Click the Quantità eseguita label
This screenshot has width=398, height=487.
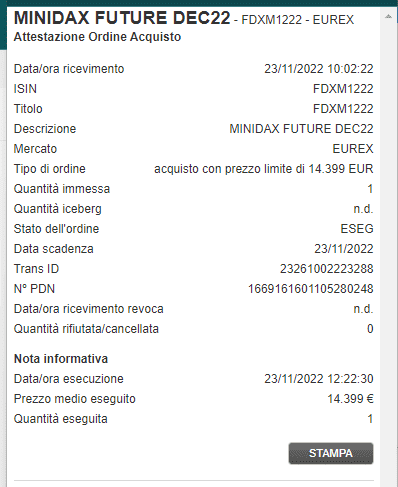pos(61,419)
